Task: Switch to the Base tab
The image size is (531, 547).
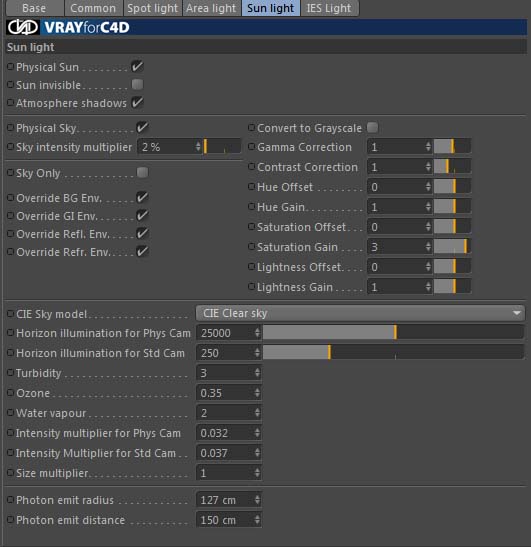Action: (x=34, y=8)
